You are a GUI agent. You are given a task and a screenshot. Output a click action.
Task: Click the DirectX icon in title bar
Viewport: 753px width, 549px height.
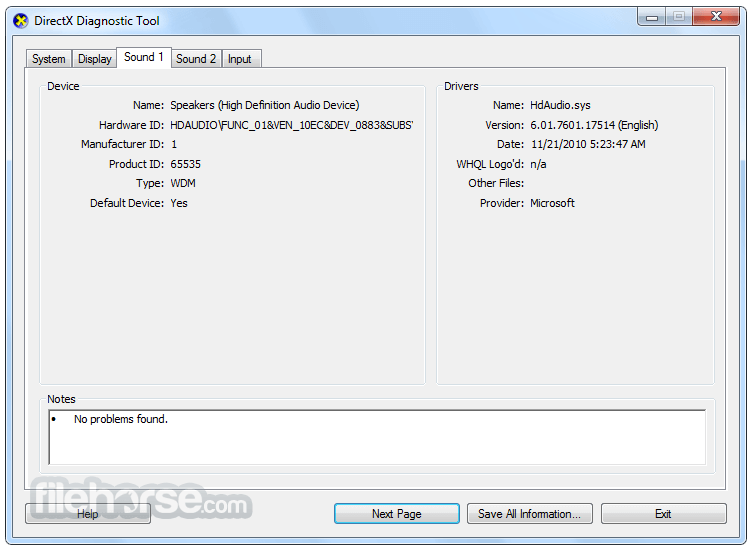[20, 21]
